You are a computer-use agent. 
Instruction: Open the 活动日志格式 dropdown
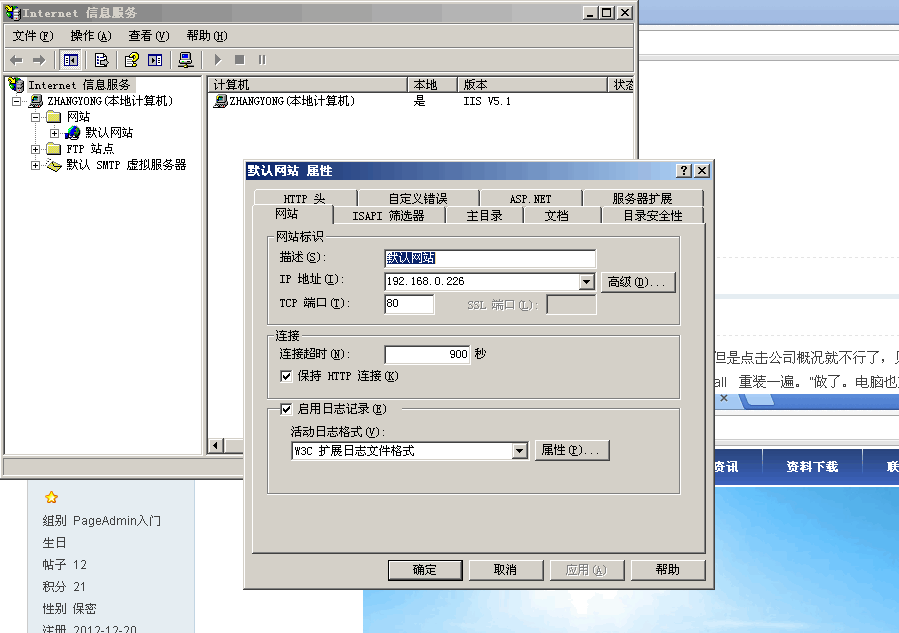[519, 451]
